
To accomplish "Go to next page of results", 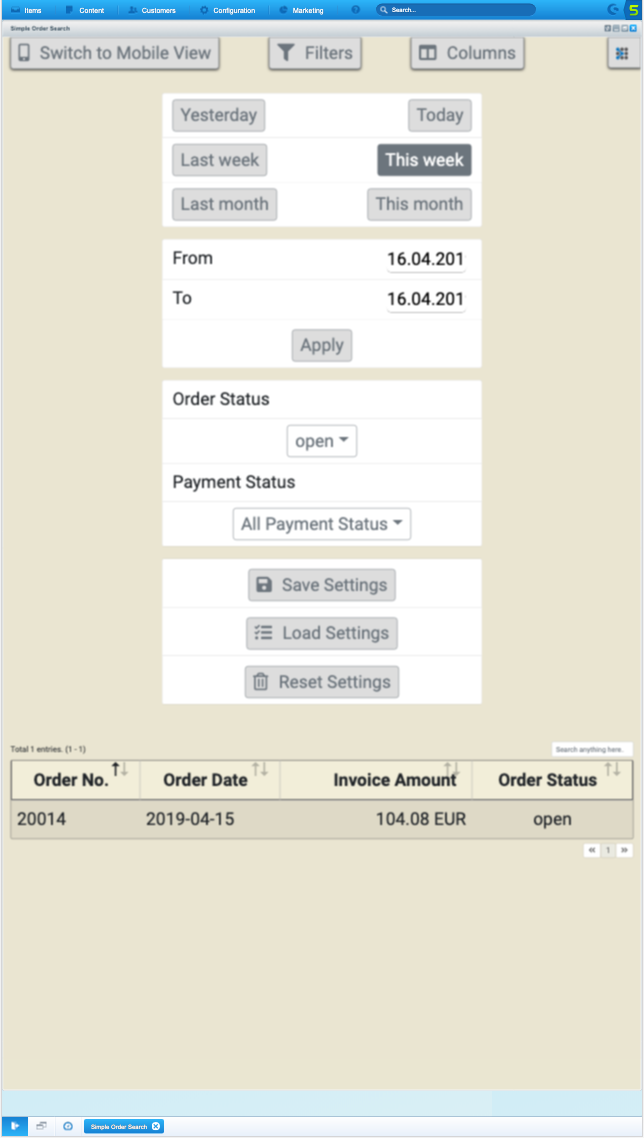I will [x=624, y=850].
